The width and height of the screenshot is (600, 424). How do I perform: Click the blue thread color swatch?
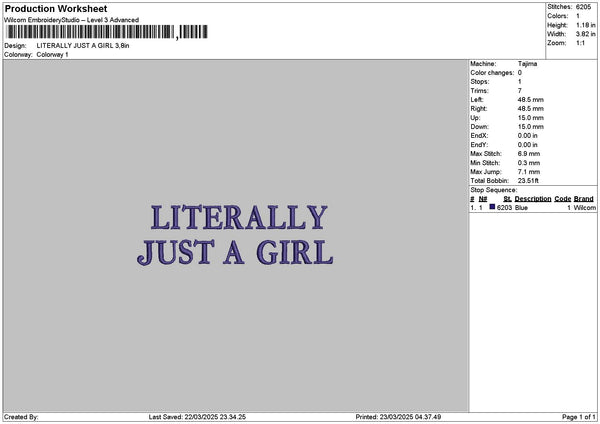point(492,207)
